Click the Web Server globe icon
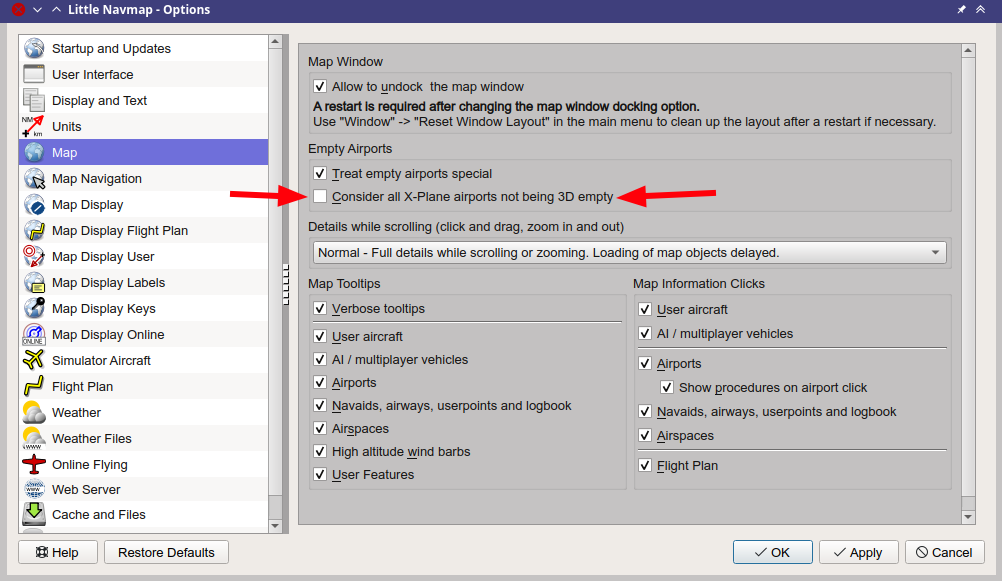The image size is (1002, 581). click(x=34, y=489)
